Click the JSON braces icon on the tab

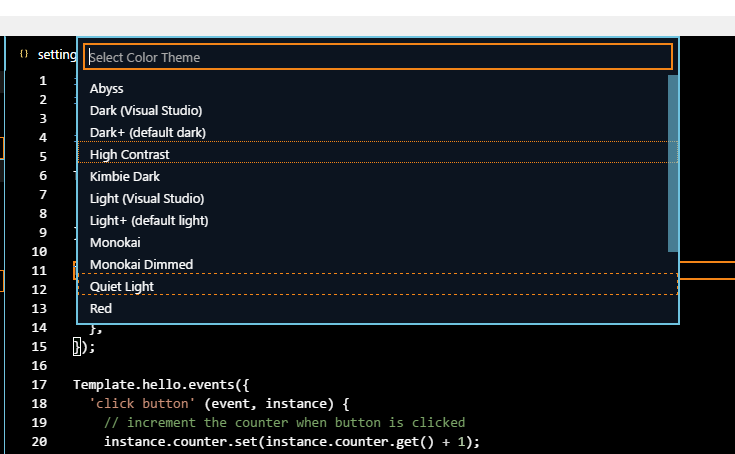pos(24,54)
